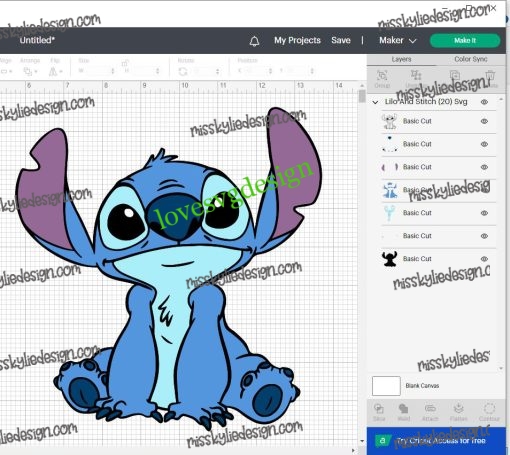Click the lock aspect ratio icon by Size
The height and width of the screenshot is (455, 510).
point(125,63)
